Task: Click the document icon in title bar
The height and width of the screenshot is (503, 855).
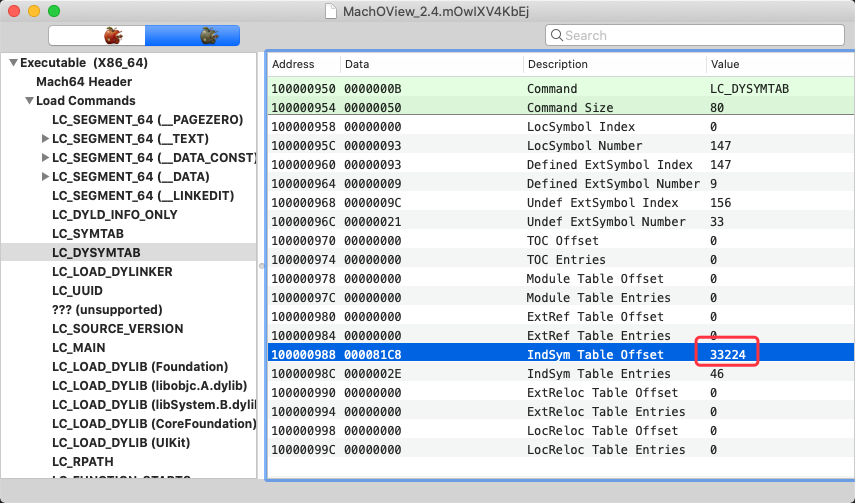Action: click(330, 11)
